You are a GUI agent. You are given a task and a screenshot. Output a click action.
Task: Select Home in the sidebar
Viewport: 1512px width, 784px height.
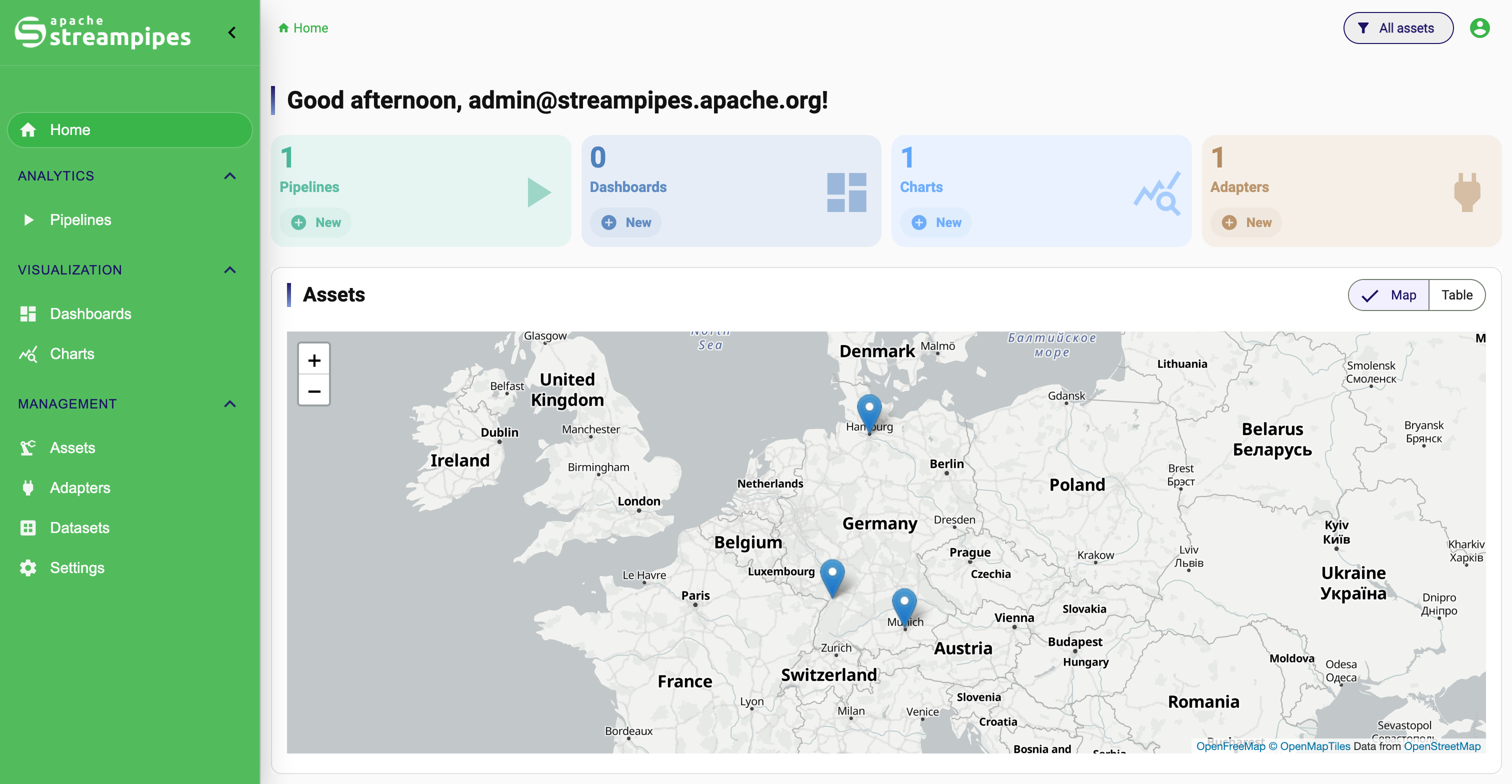tap(129, 129)
